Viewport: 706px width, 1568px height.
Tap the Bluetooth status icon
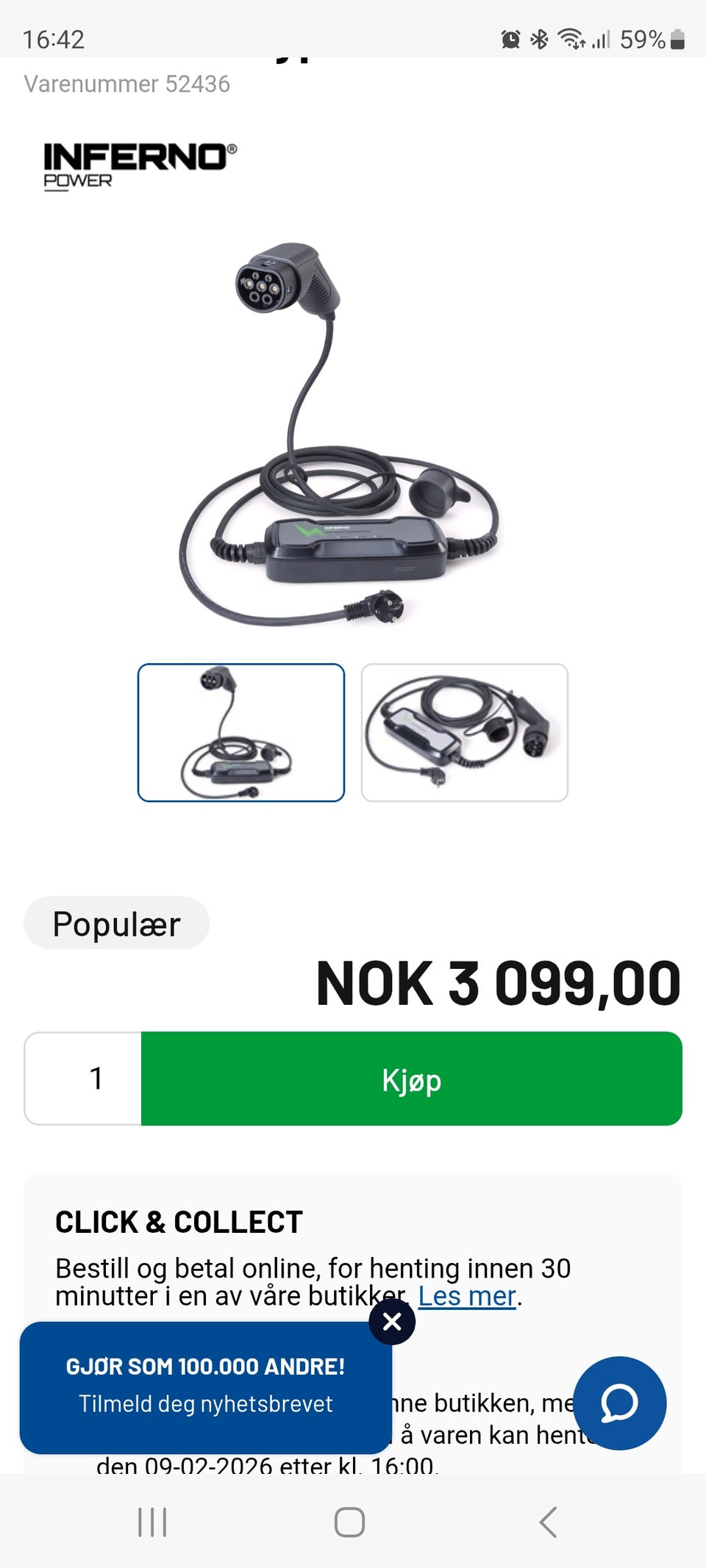[x=539, y=39]
